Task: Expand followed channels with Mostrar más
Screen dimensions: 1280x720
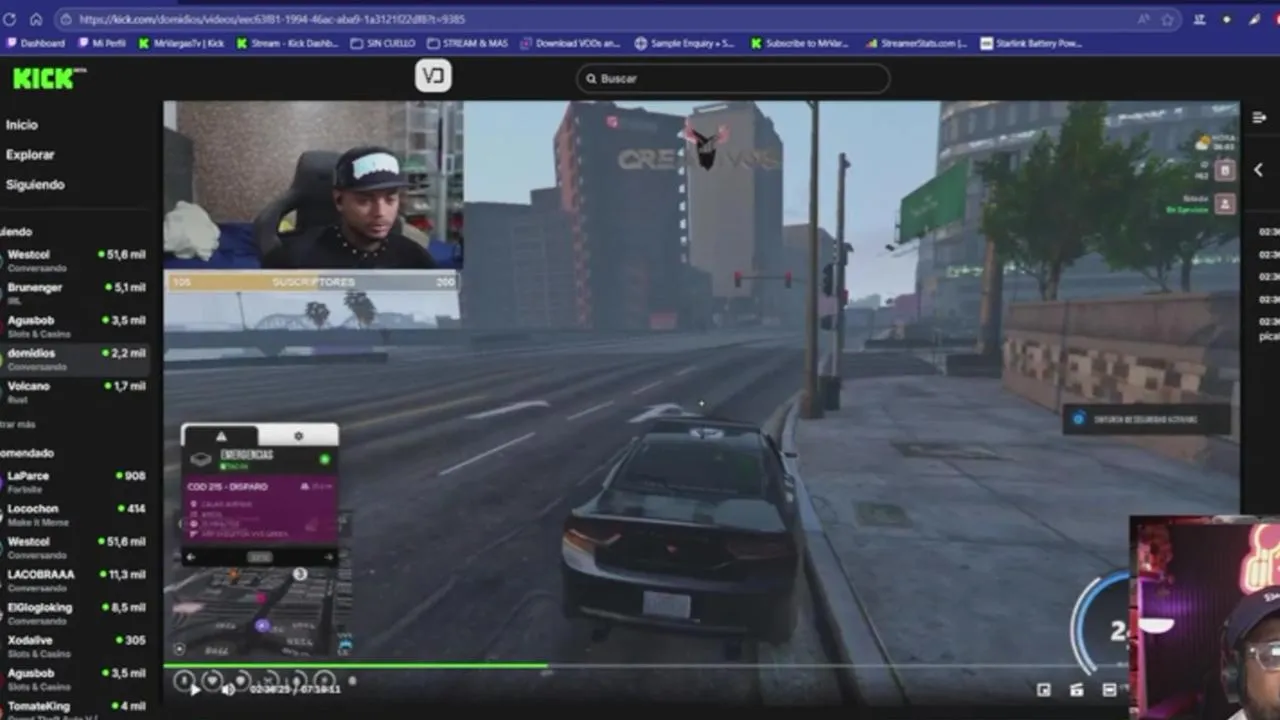Action: point(17,424)
